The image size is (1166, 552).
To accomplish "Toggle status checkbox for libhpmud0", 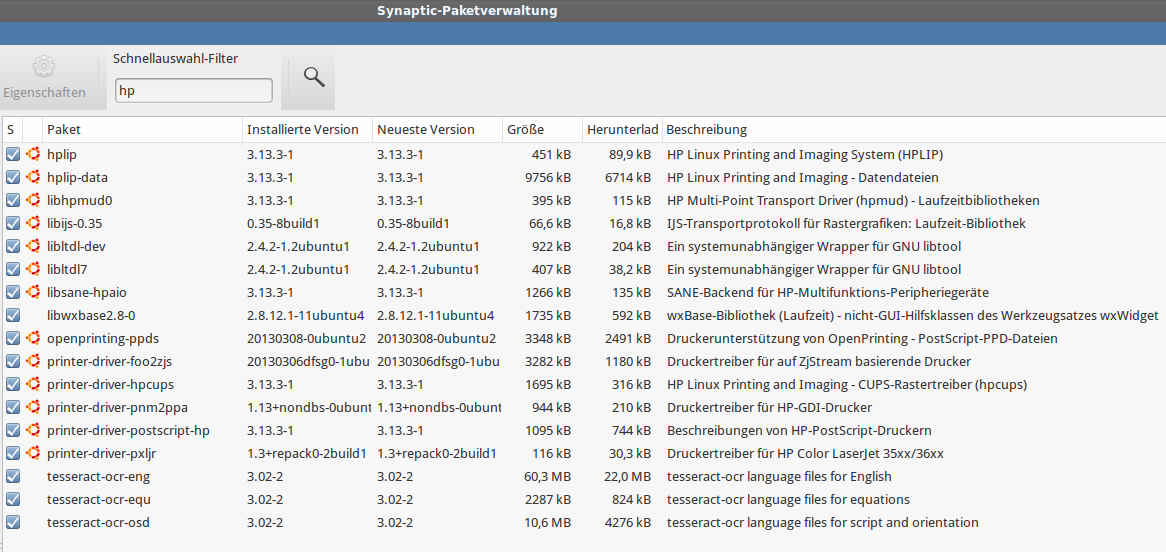I will click(13, 201).
